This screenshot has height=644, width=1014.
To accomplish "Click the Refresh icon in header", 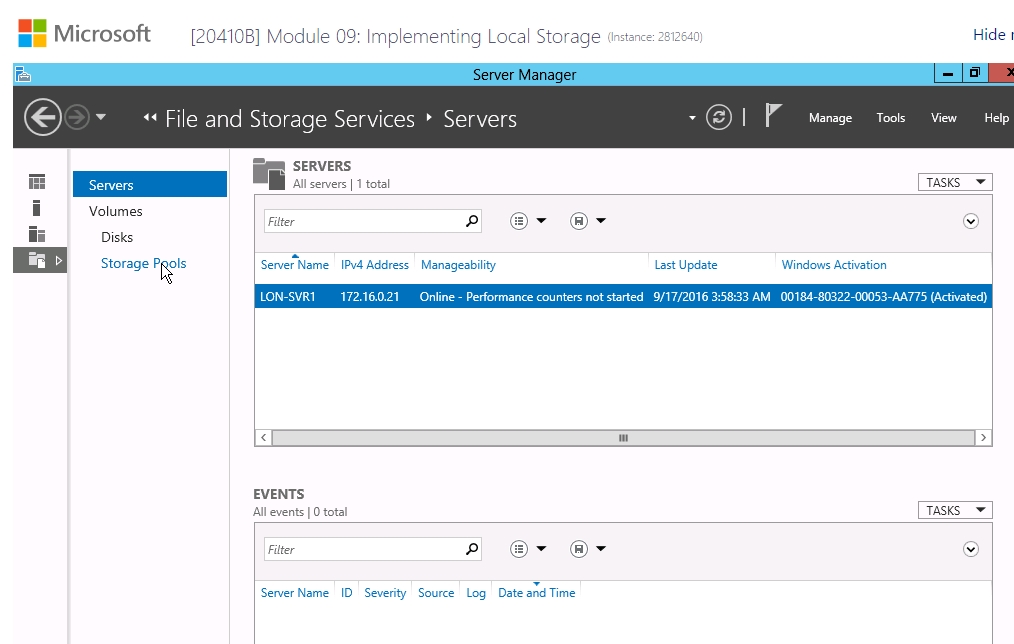I will point(718,117).
